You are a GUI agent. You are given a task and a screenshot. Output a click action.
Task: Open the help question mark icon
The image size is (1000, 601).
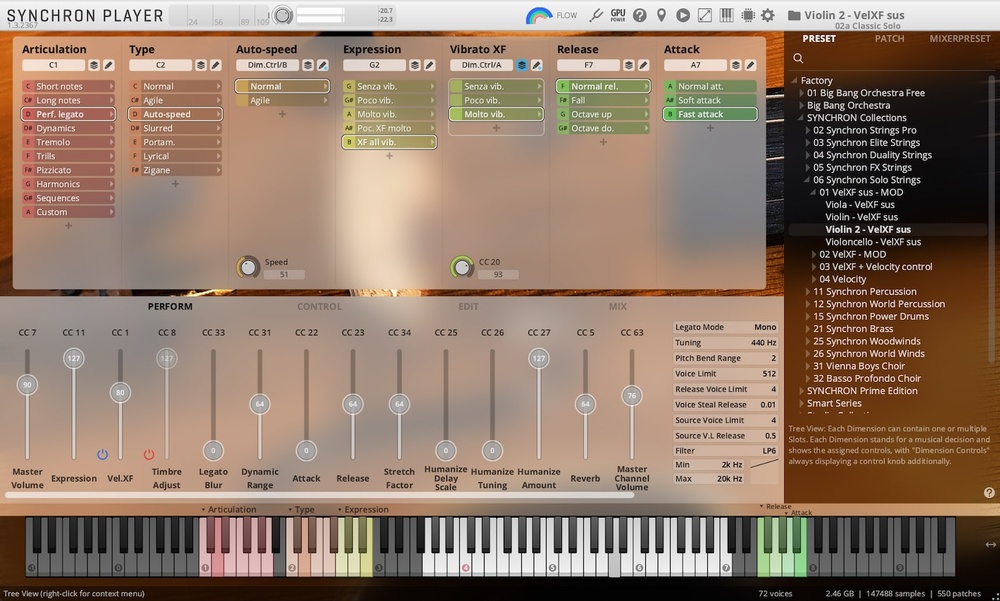[x=641, y=15]
